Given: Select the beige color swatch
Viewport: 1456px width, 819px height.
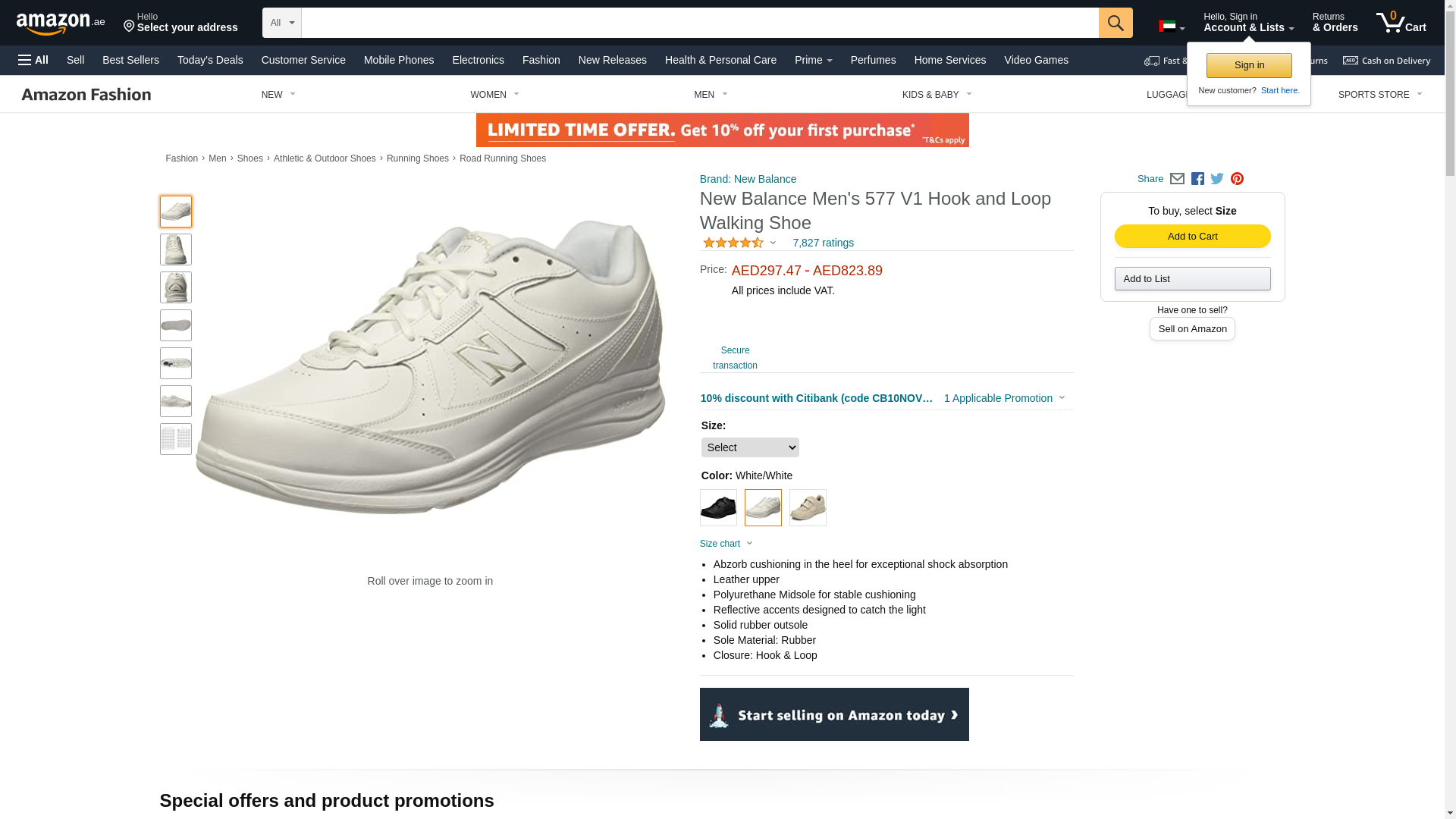Looking at the screenshot, I should (808, 507).
